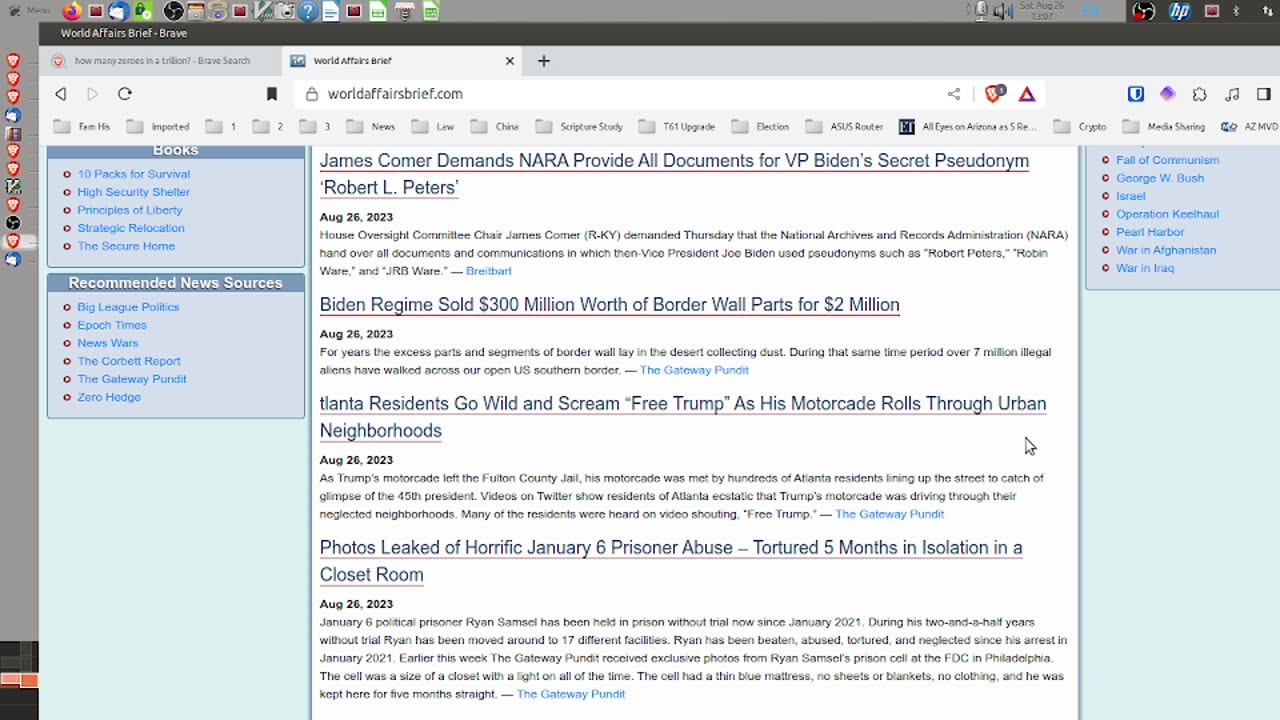Open the Bitwarden extension icon
This screenshot has height=720, width=1280.
click(x=1136, y=94)
